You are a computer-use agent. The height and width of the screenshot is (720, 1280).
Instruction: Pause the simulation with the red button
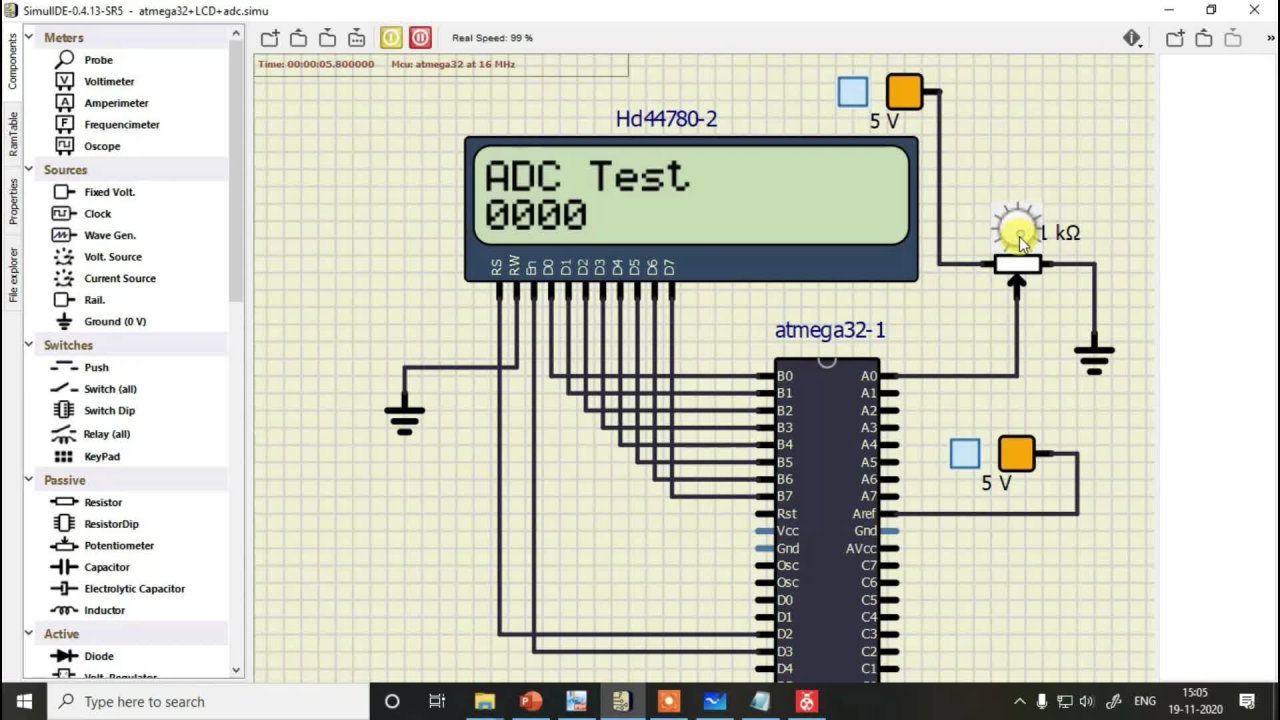pos(420,38)
